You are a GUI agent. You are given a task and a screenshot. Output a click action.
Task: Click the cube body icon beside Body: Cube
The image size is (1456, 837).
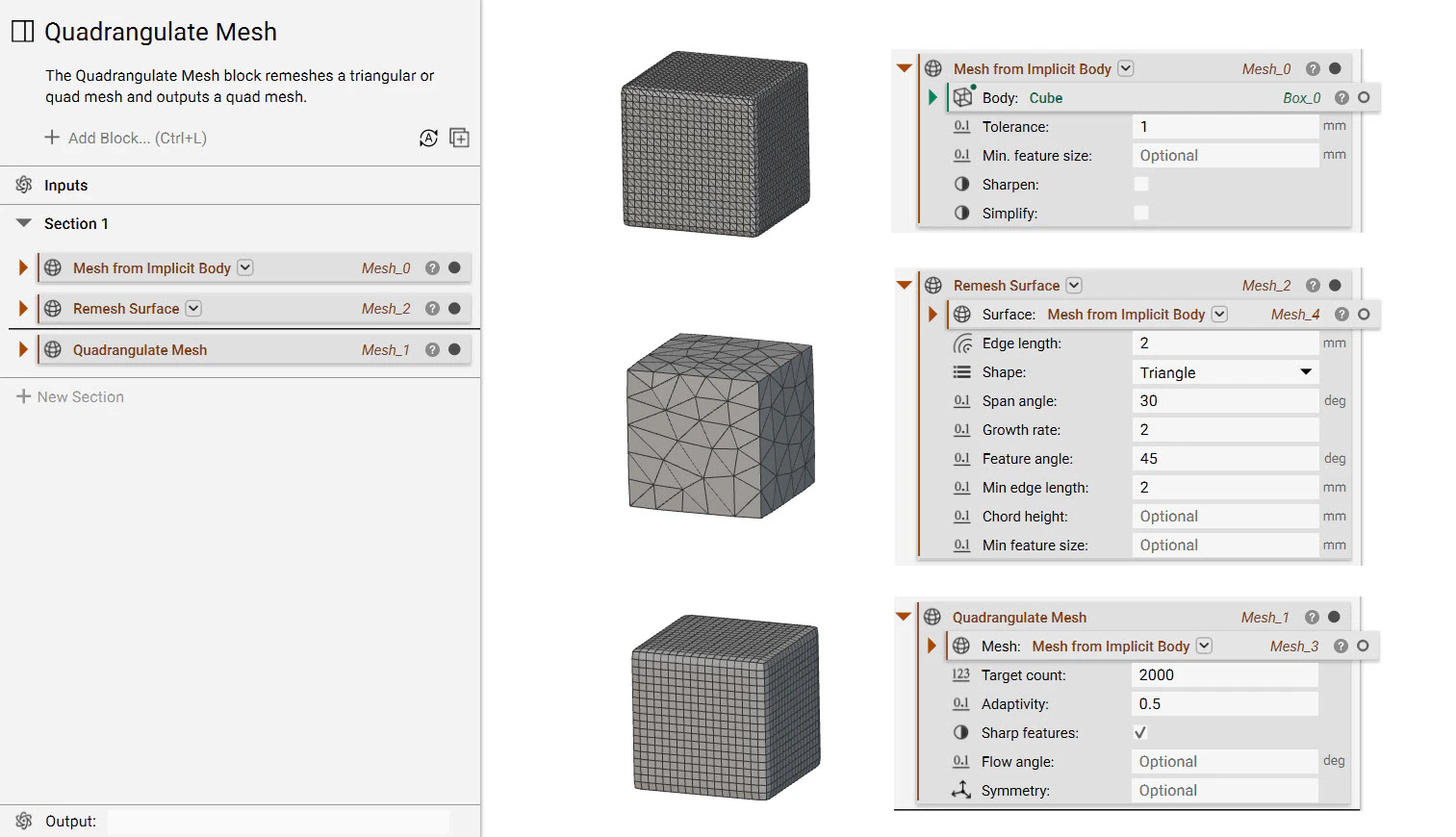(962, 97)
